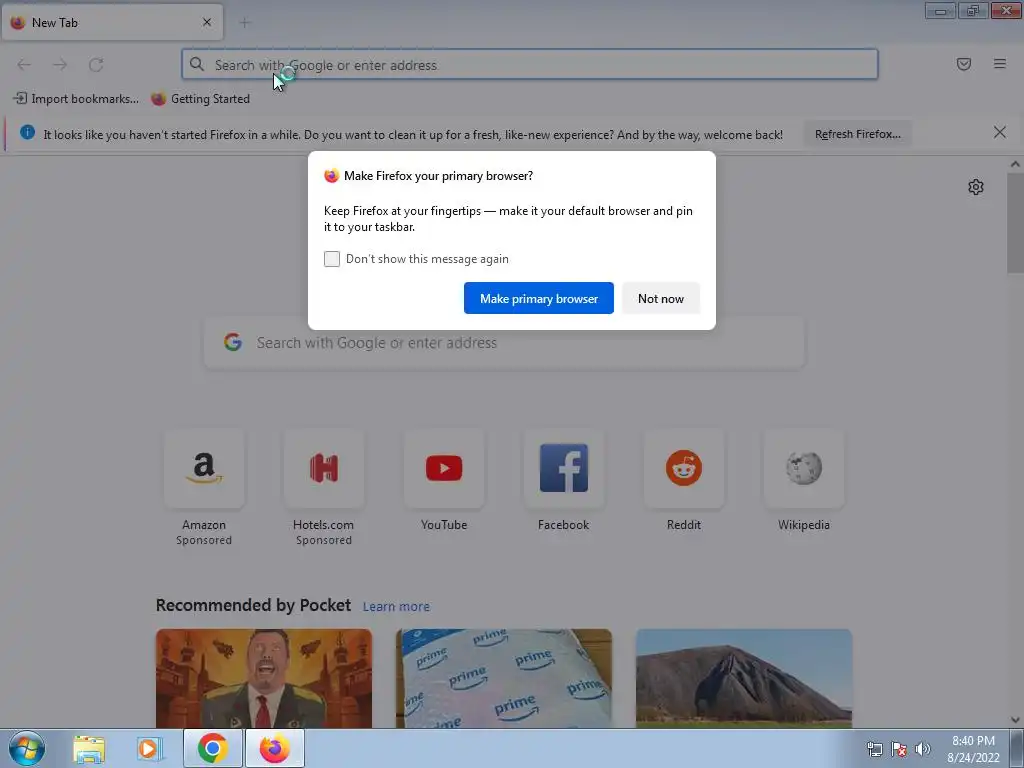Click the page scrollbar down arrow
Screen dimensions: 1024x768
click(1015, 720)
